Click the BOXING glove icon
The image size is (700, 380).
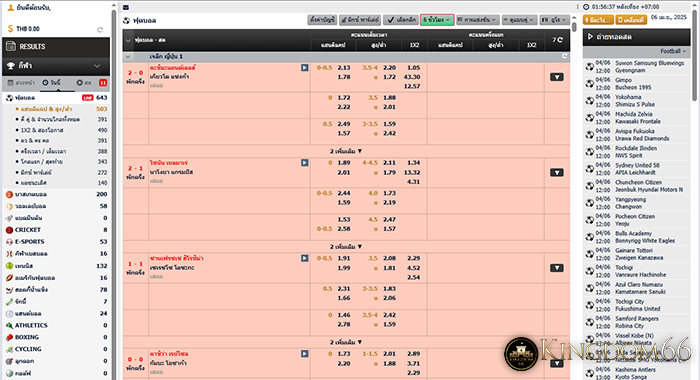9,337
